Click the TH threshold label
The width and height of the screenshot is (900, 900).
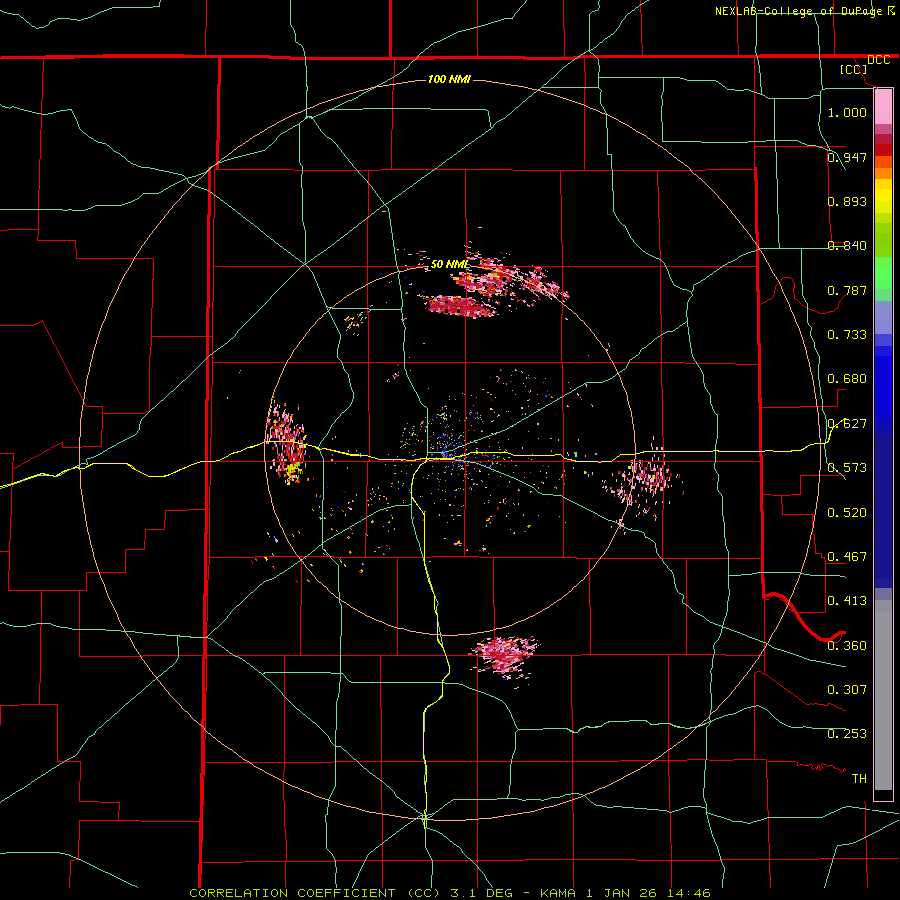[x=859, y=779]
